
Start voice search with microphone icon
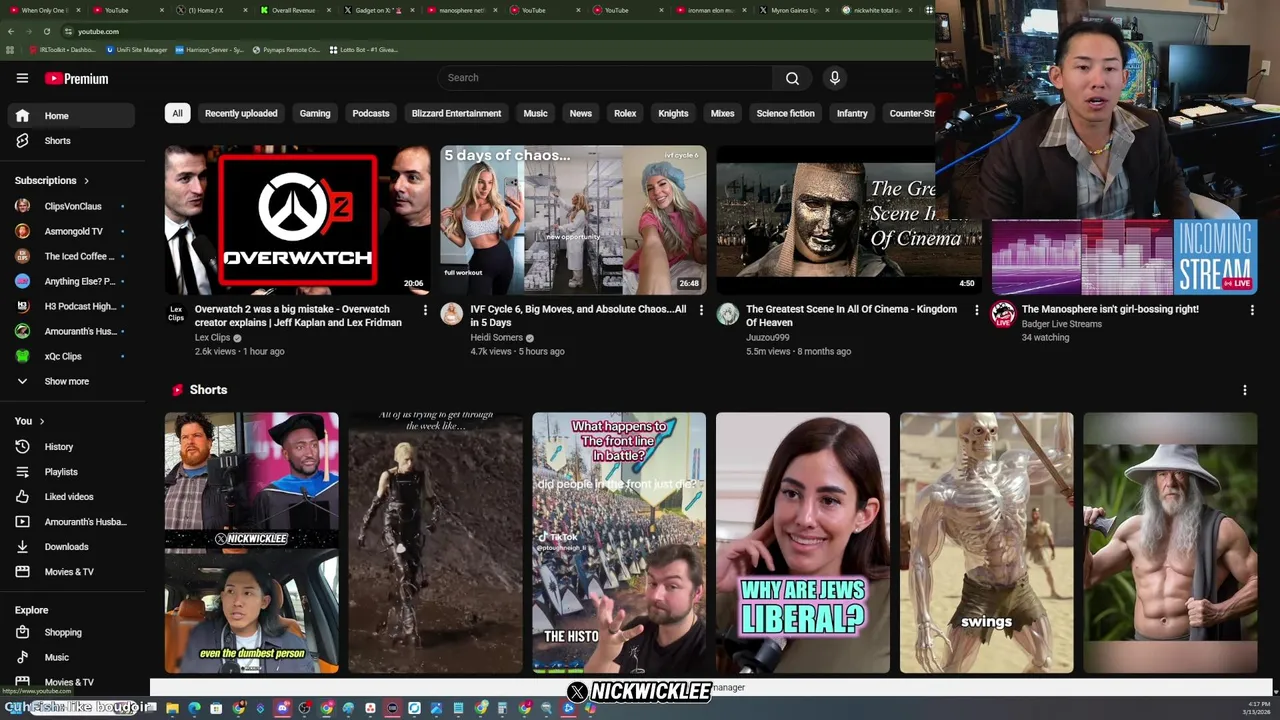coord(835,78)
